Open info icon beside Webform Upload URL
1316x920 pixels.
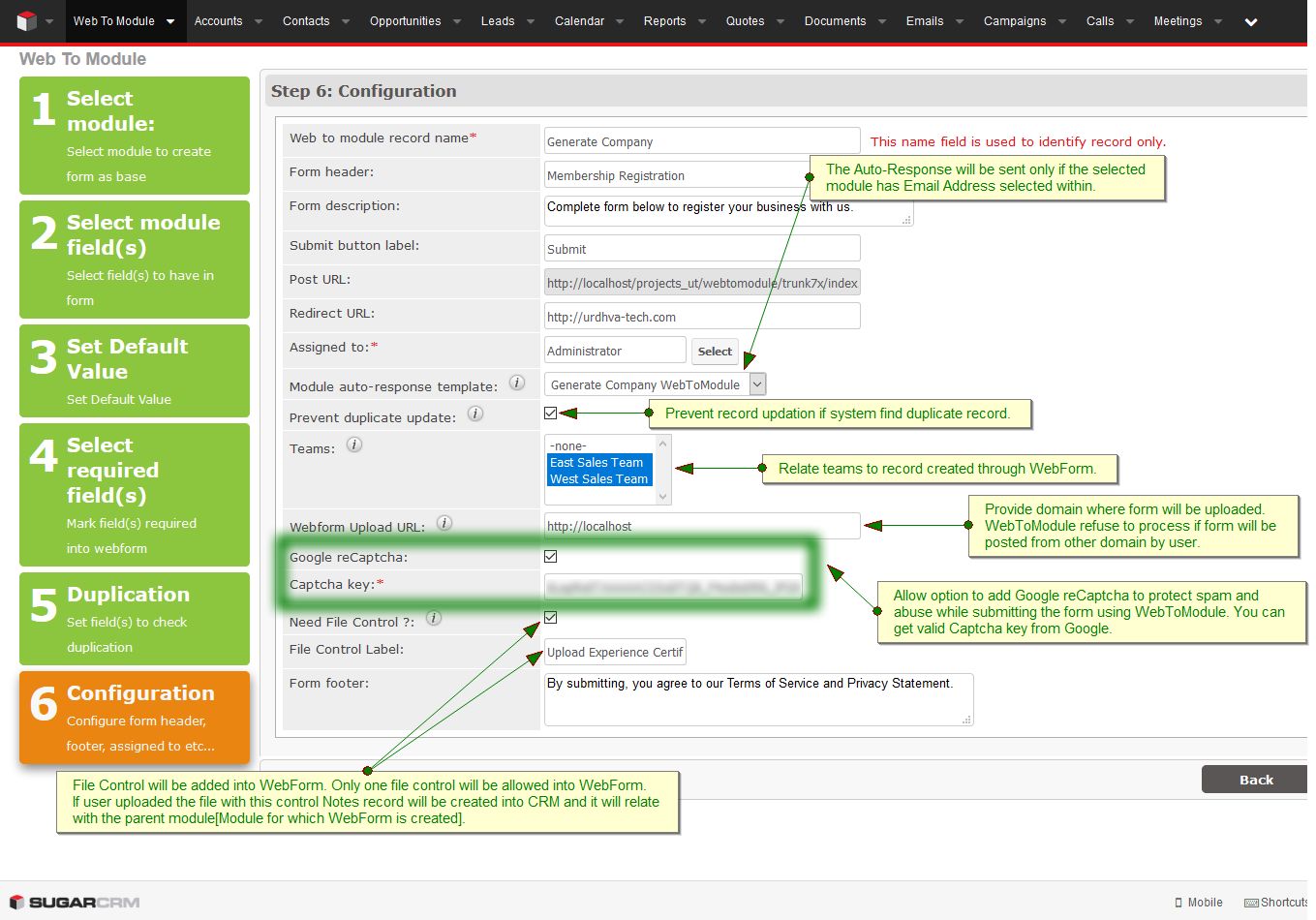[x=444, y=523]
